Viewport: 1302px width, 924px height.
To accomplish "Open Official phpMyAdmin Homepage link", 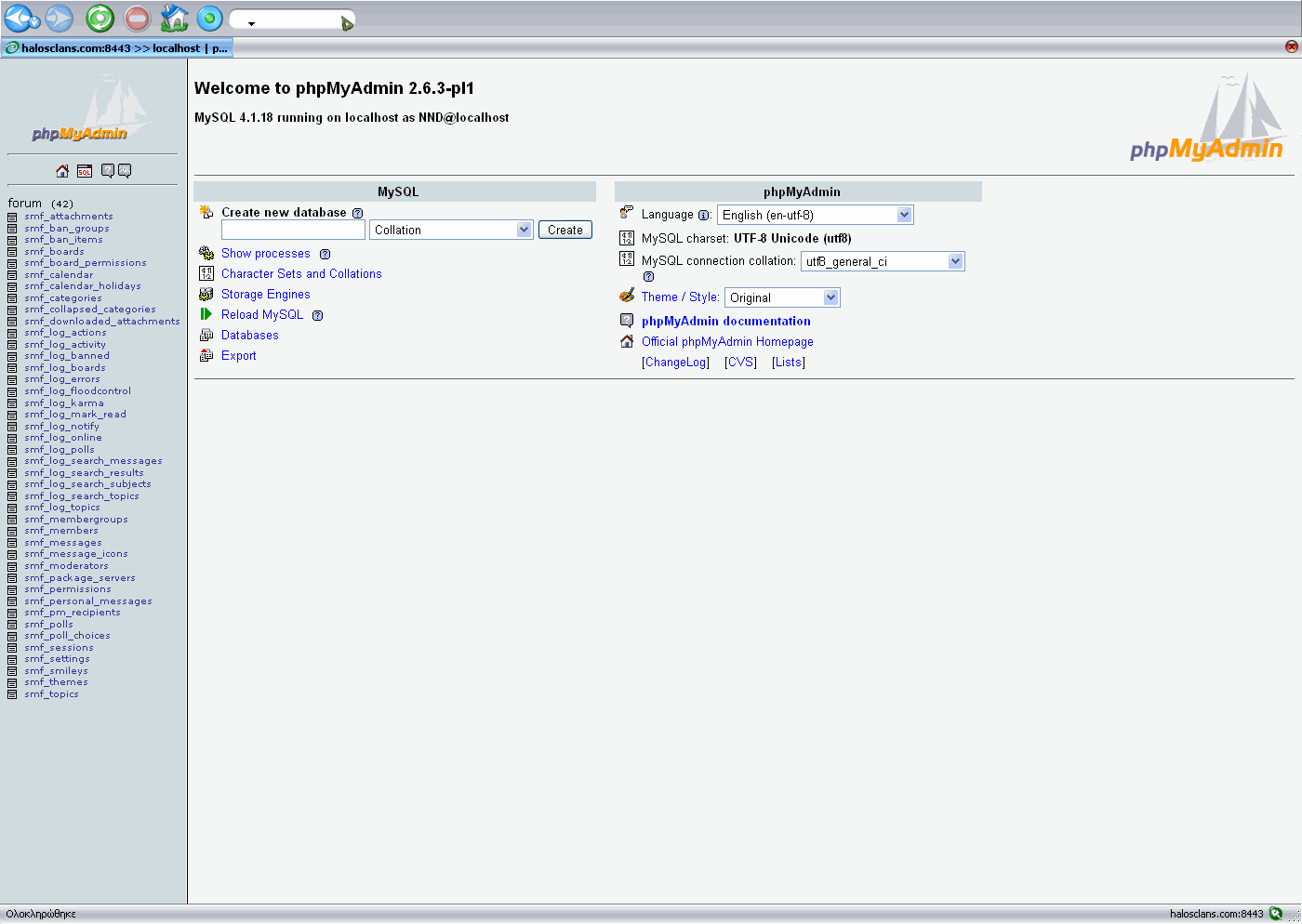I will coord(727,342).
